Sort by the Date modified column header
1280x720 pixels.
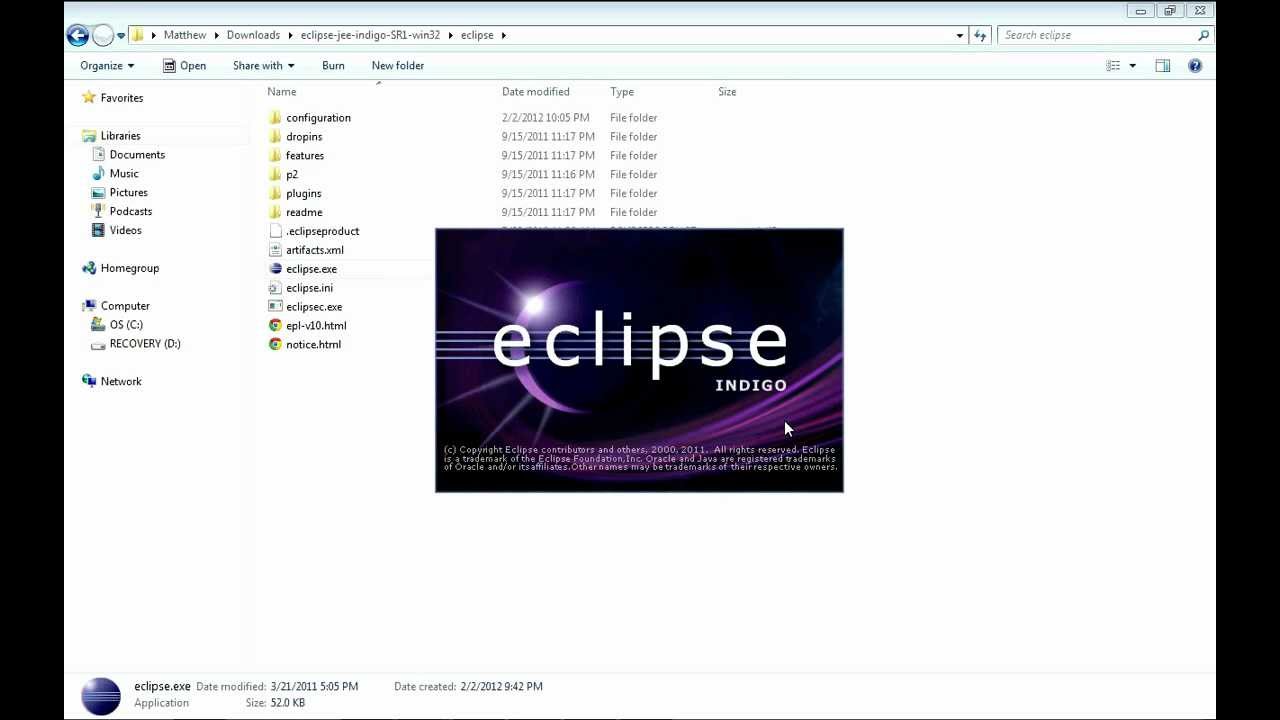[x=535, y=92]
